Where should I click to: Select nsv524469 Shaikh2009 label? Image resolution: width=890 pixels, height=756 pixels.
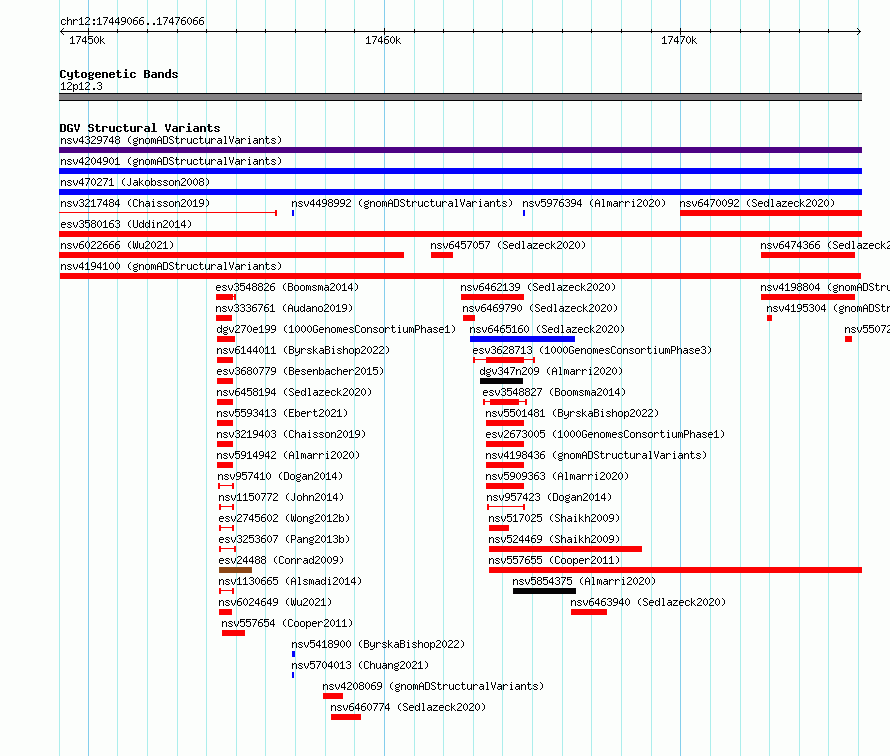pyautogui.click(x=555, y=539)
